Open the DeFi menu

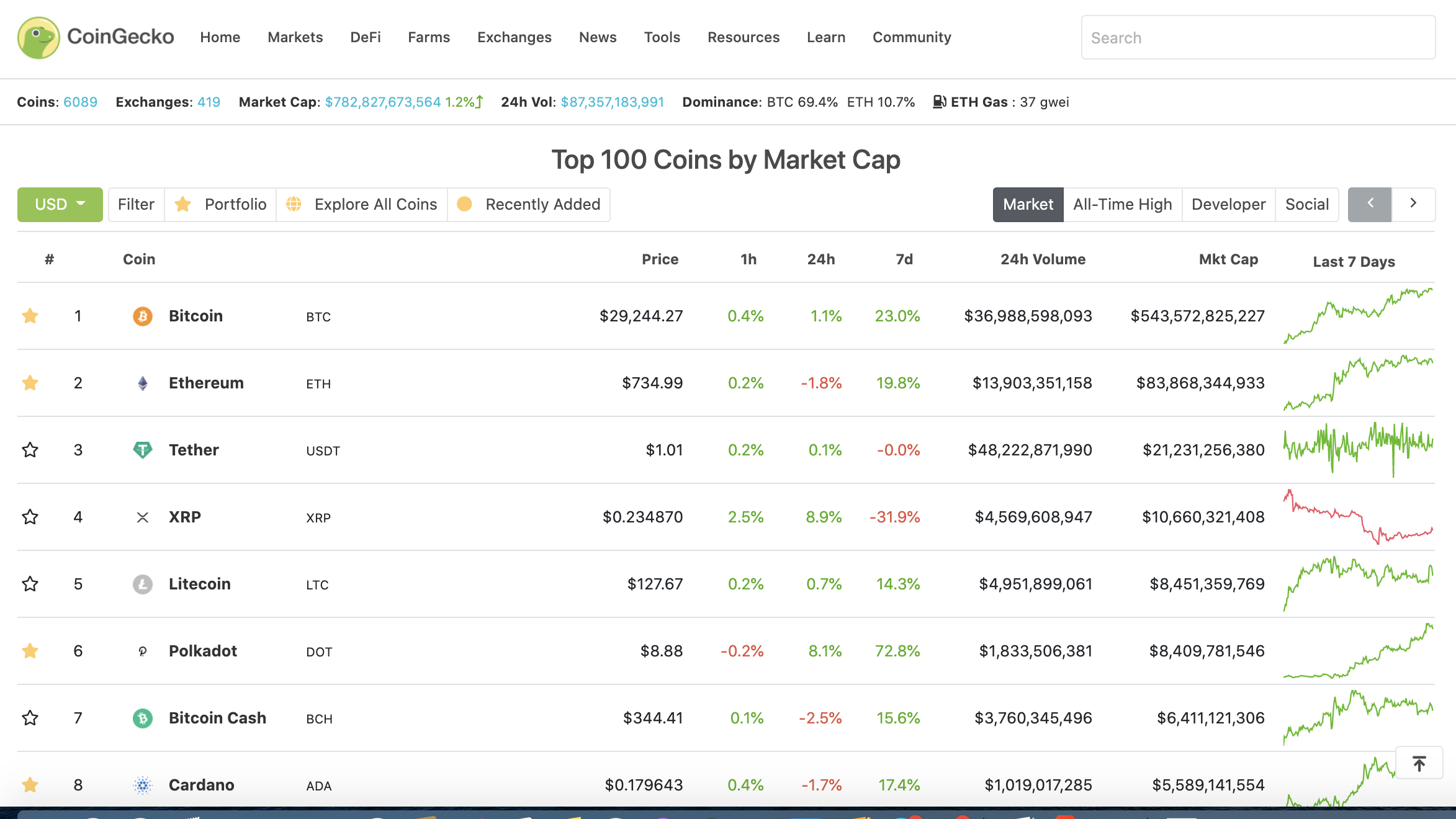click(x=366, y=37)
